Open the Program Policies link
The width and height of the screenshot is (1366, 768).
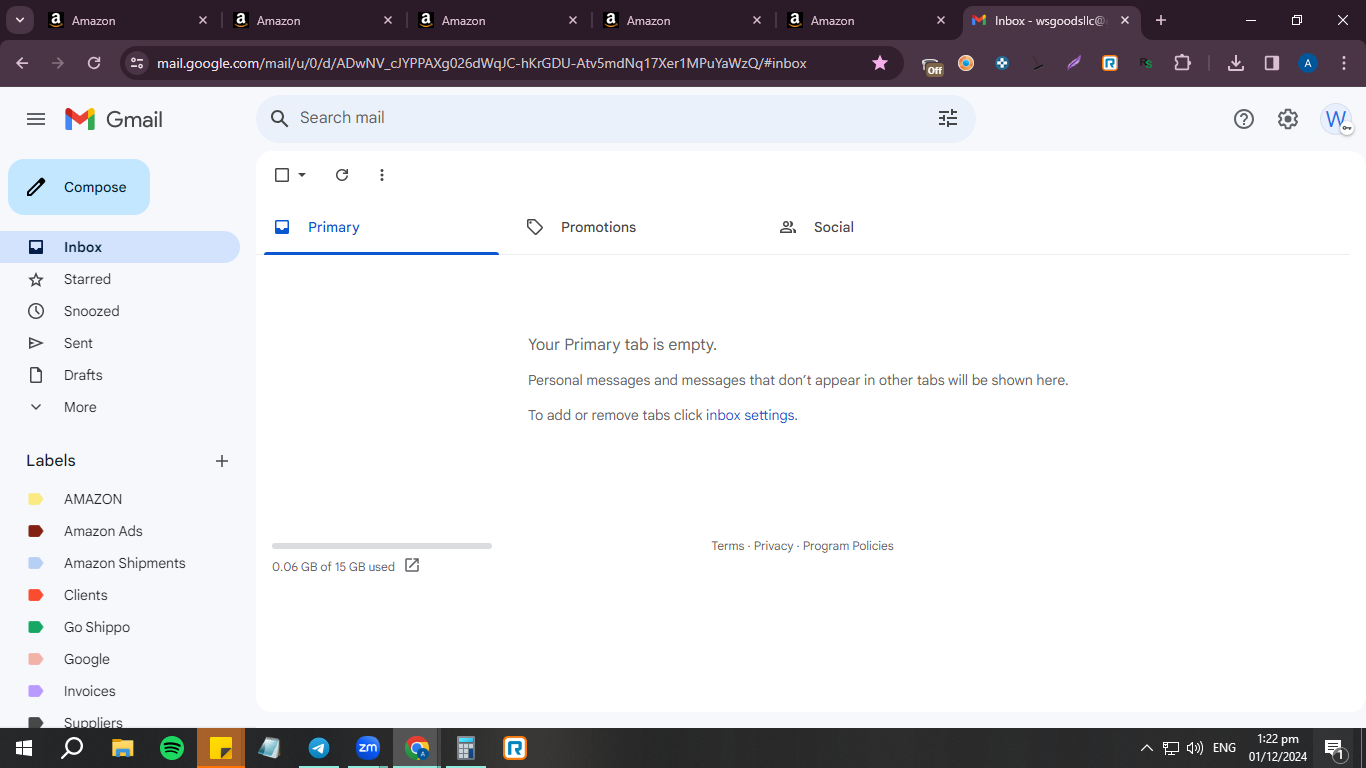848,546
